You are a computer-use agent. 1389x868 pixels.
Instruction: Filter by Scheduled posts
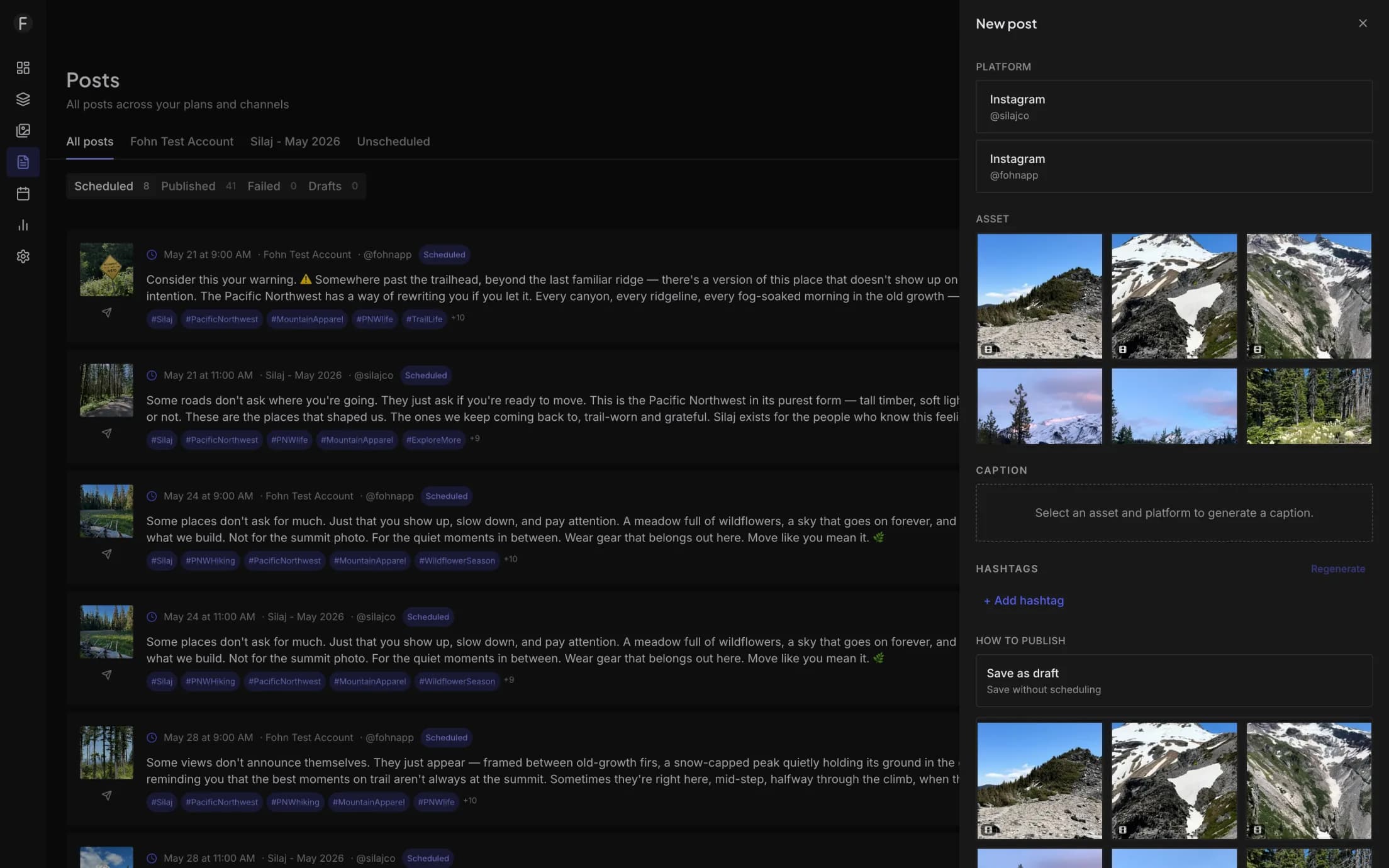click(x=111, y=186)
